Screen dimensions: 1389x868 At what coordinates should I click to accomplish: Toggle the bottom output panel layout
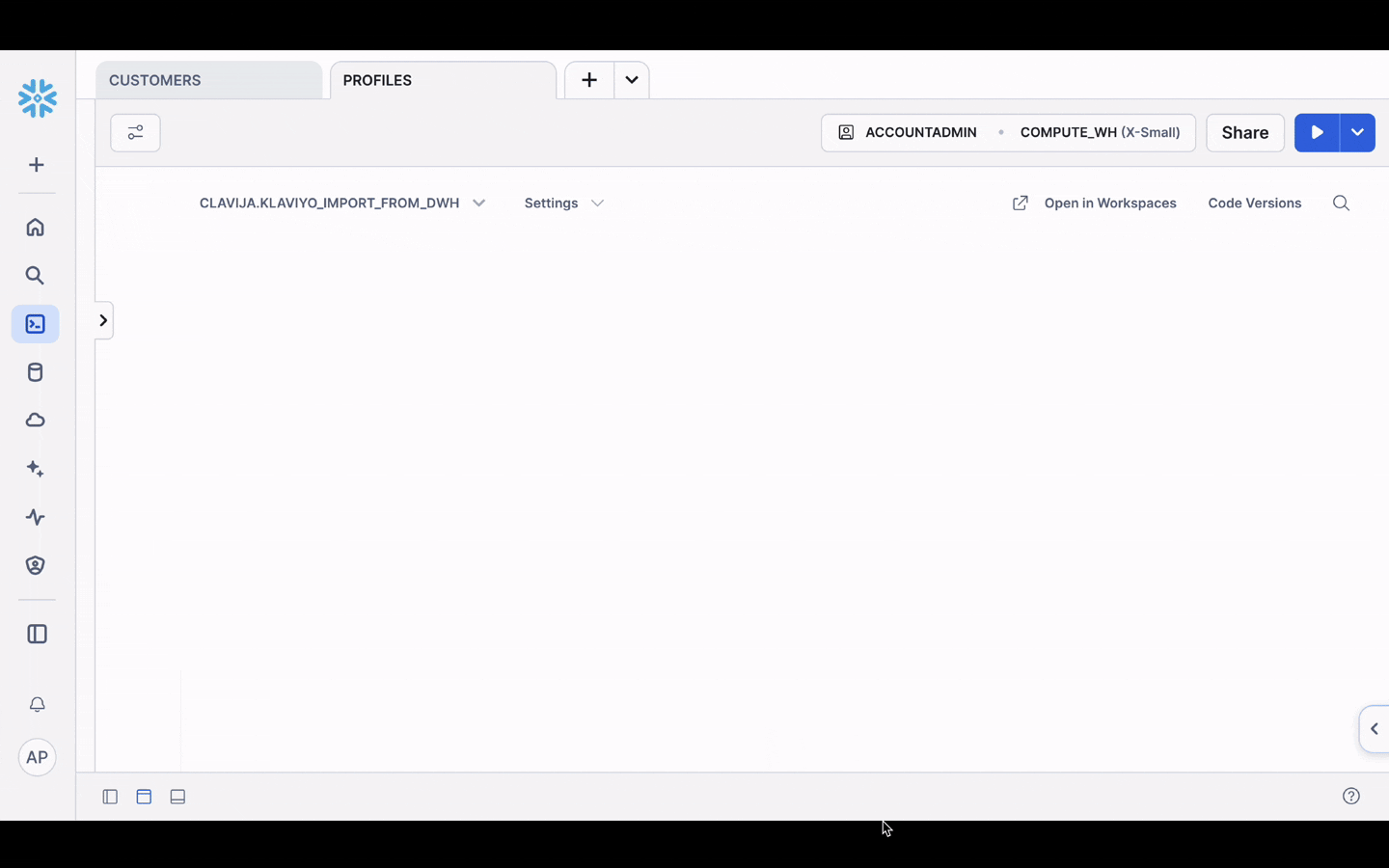pyautogui.click(x=177, y=797)
